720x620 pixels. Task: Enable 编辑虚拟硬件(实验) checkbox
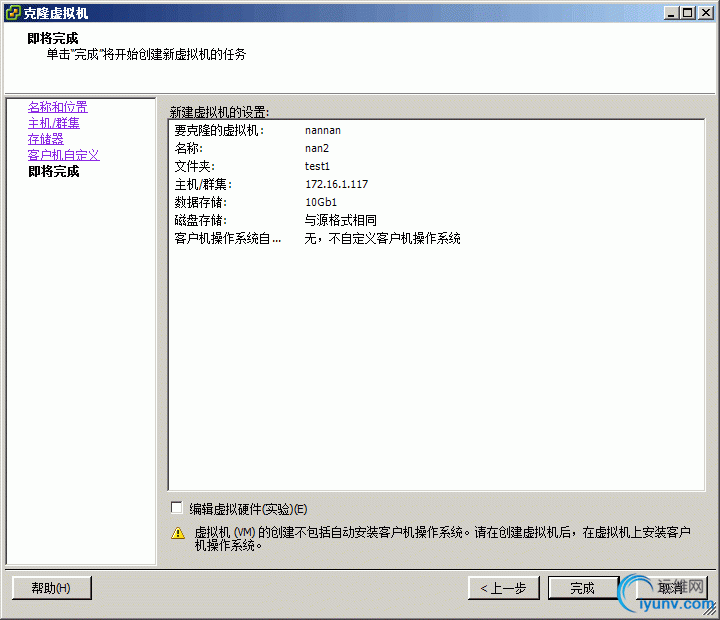point(176,507)
